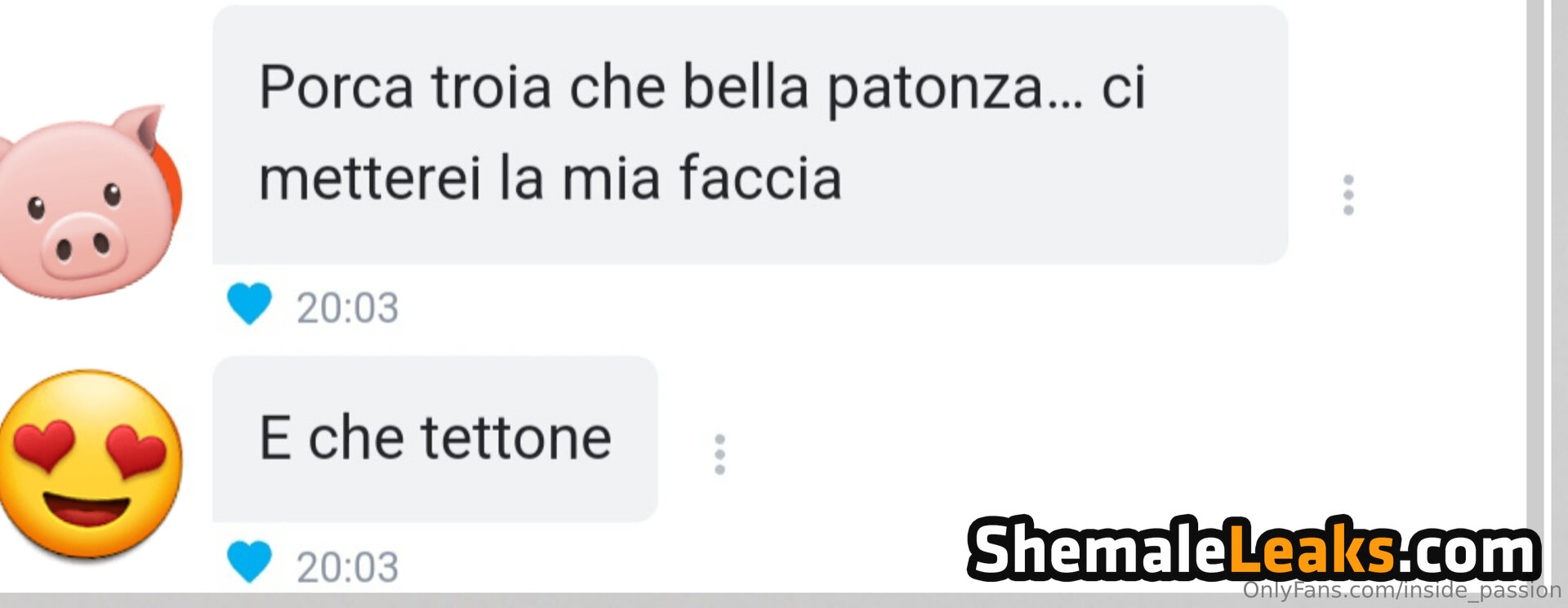The height and width of the screenshot is (608, 1568).
Task: Unlike the message starting with 'Porca troia'
Action: pyautogui.click(x=249, y=304)
